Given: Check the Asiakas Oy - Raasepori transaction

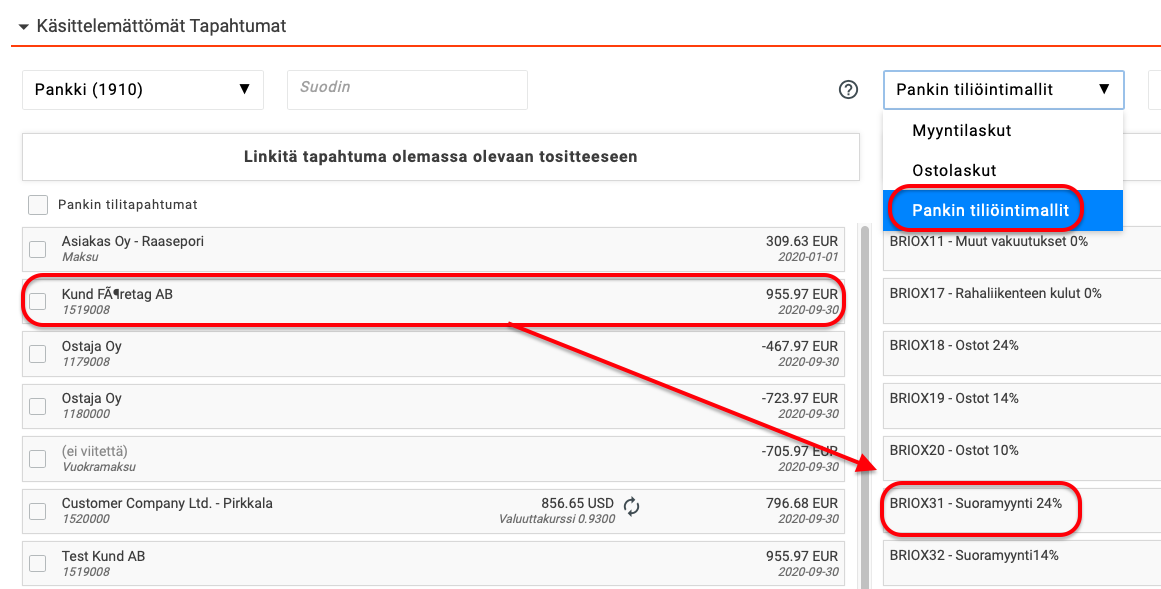Looking at the screenshot, I should tap(38, 250).
